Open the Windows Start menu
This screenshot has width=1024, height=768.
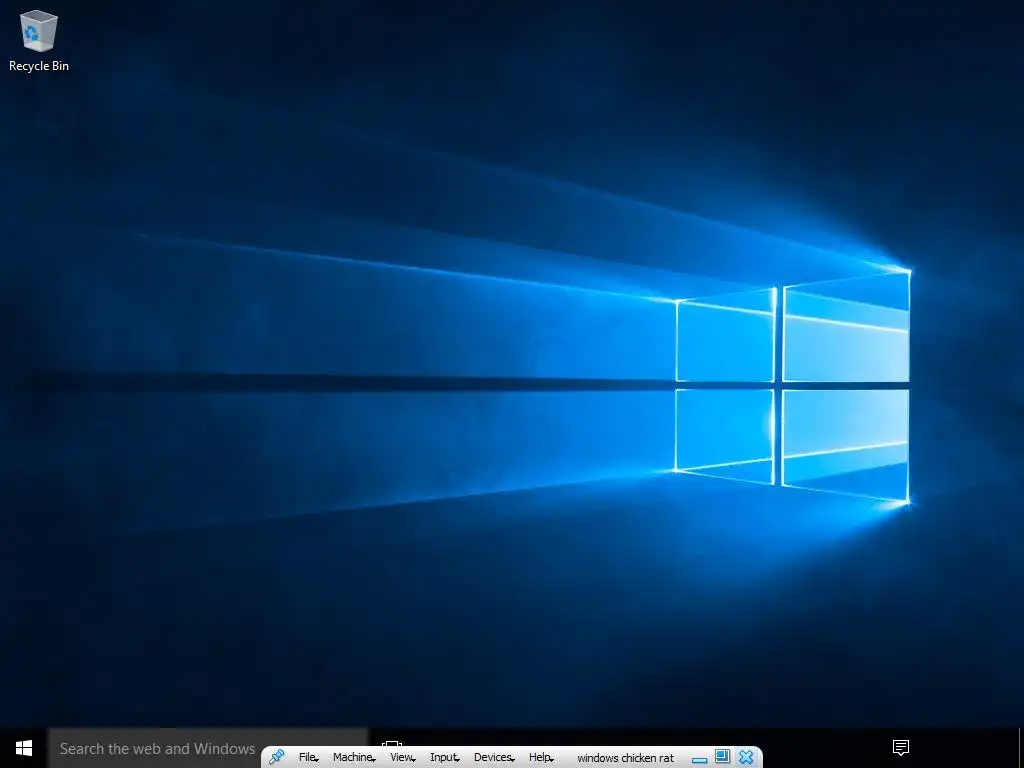(x=24, y=748)
